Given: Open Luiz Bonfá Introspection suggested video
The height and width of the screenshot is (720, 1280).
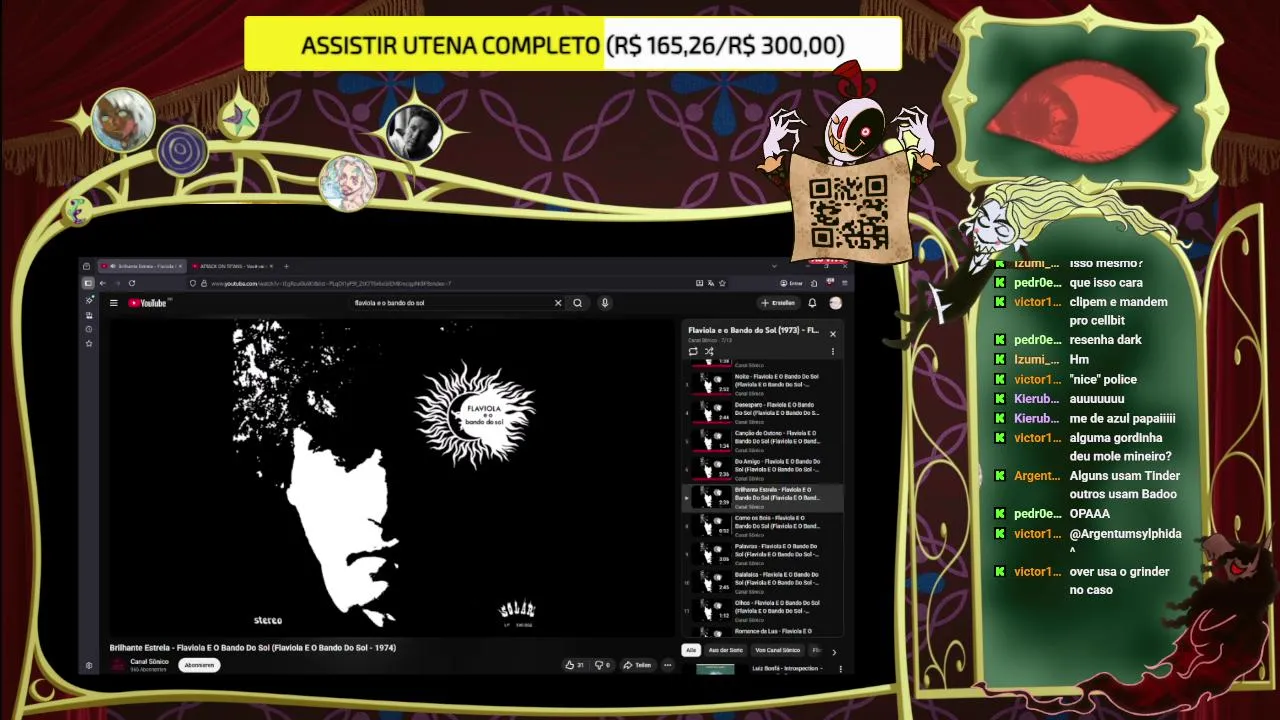Looking at the screenshot, I should [787, 668].
